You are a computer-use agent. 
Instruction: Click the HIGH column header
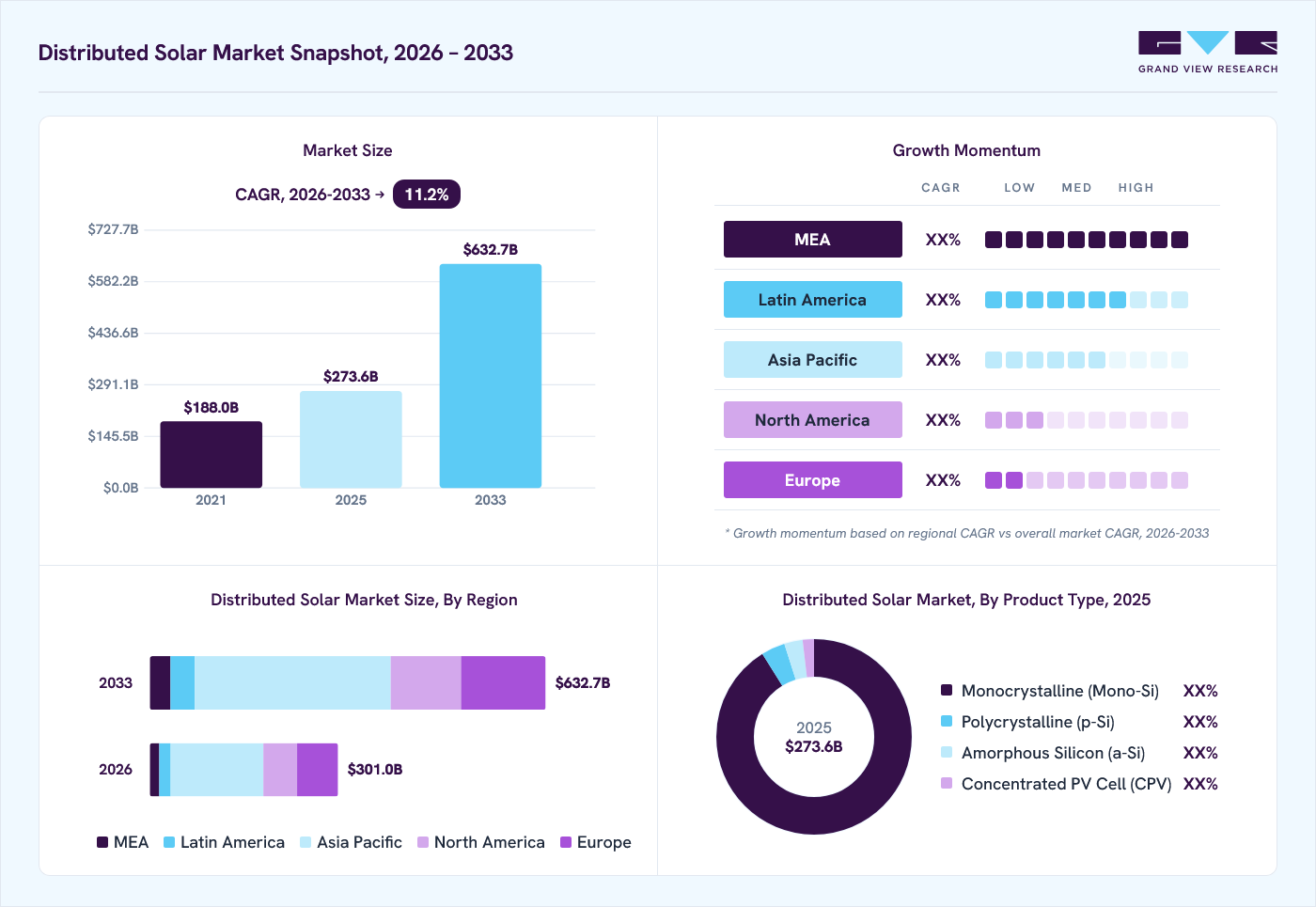point(1136,188)
